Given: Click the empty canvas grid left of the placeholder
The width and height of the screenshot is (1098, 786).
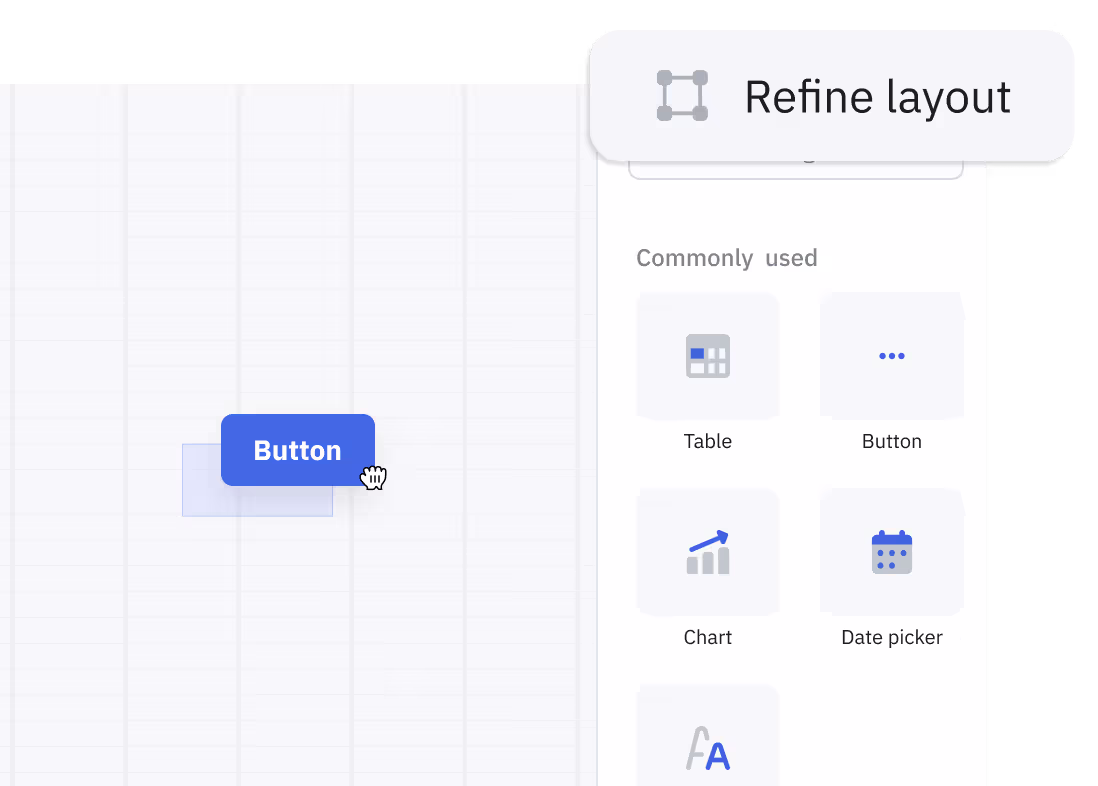Looking at the screenshot, I should [90, 480].
